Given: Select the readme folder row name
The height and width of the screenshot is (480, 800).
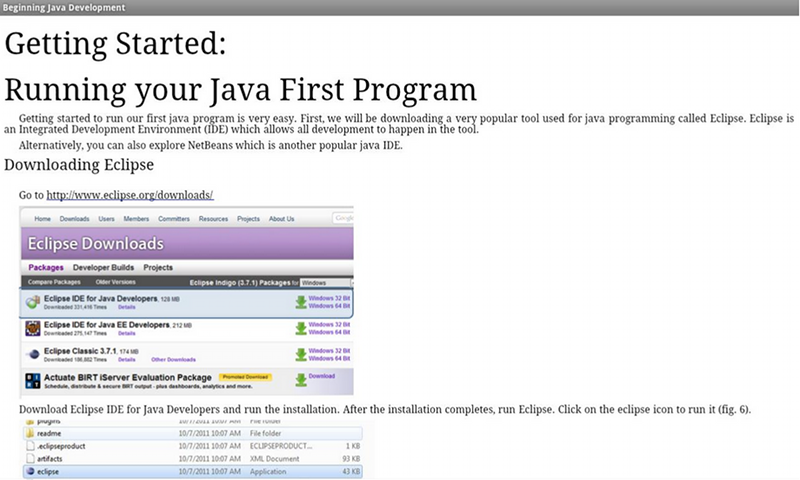Looking at the screenshot, I should pos(49,433).
